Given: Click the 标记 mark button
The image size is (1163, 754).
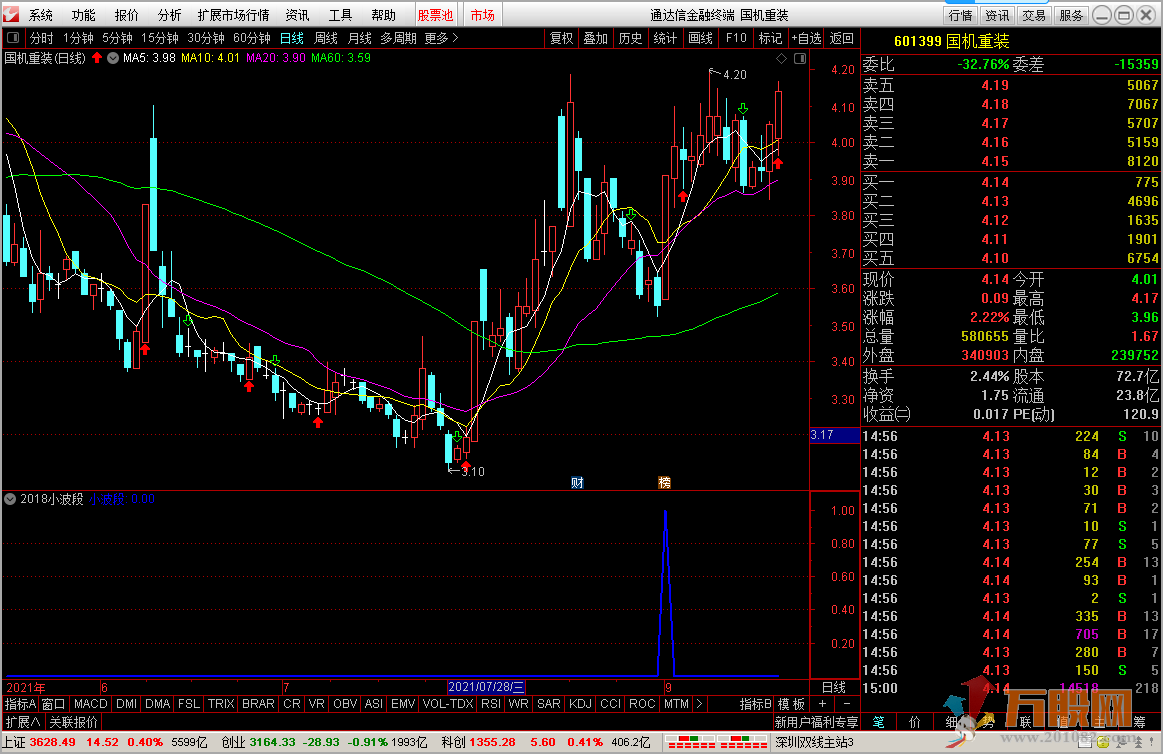Looking at the screenshot, I should point(770,38).
